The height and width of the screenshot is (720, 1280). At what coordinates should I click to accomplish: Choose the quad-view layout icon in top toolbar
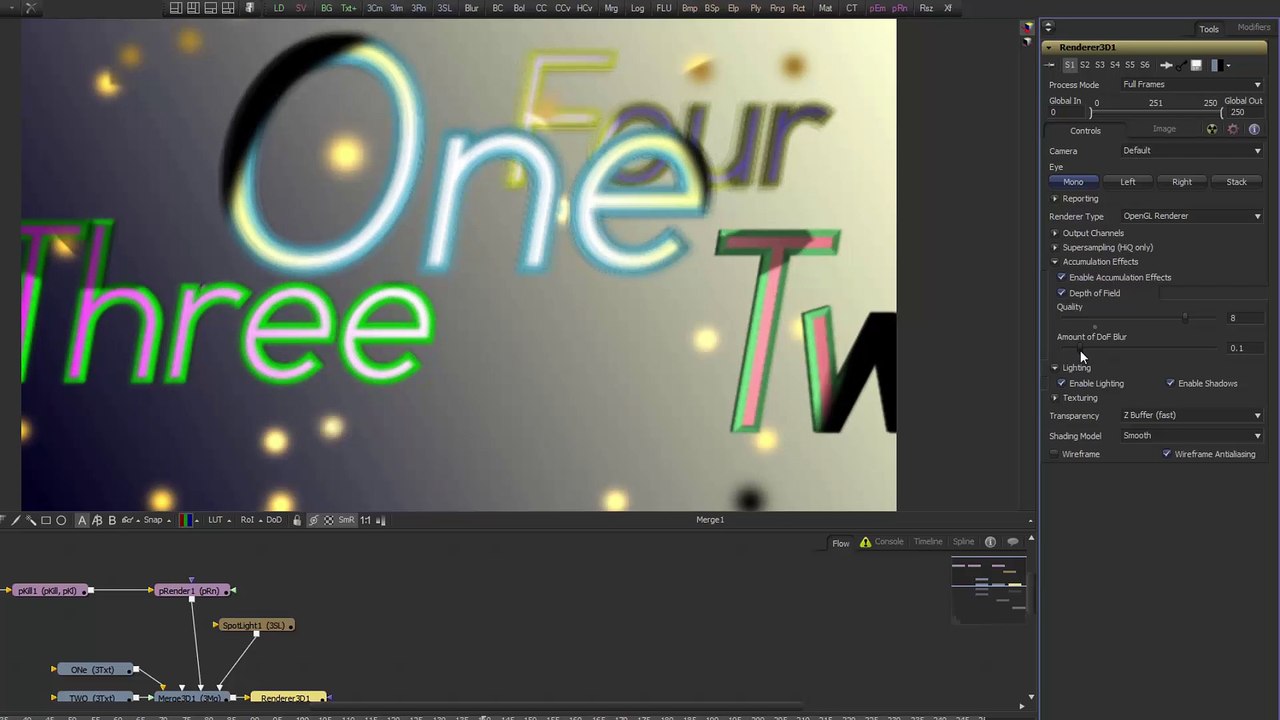coord(228,8)
